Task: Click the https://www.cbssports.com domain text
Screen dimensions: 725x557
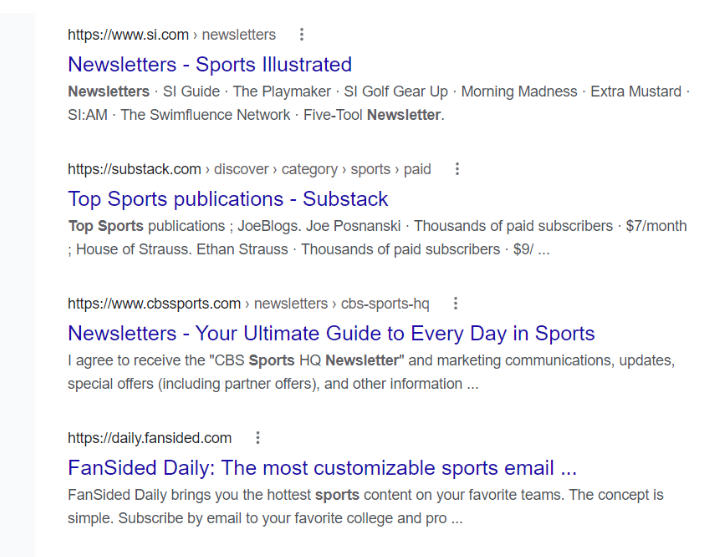Action: (154, 303)
